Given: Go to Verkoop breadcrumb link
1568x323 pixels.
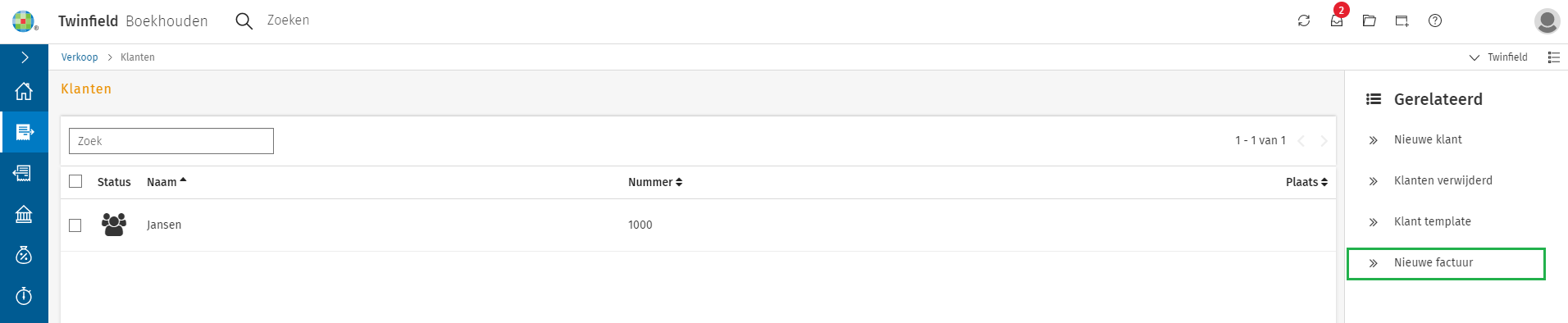Looking at the screenshot, I should [80, 57].
